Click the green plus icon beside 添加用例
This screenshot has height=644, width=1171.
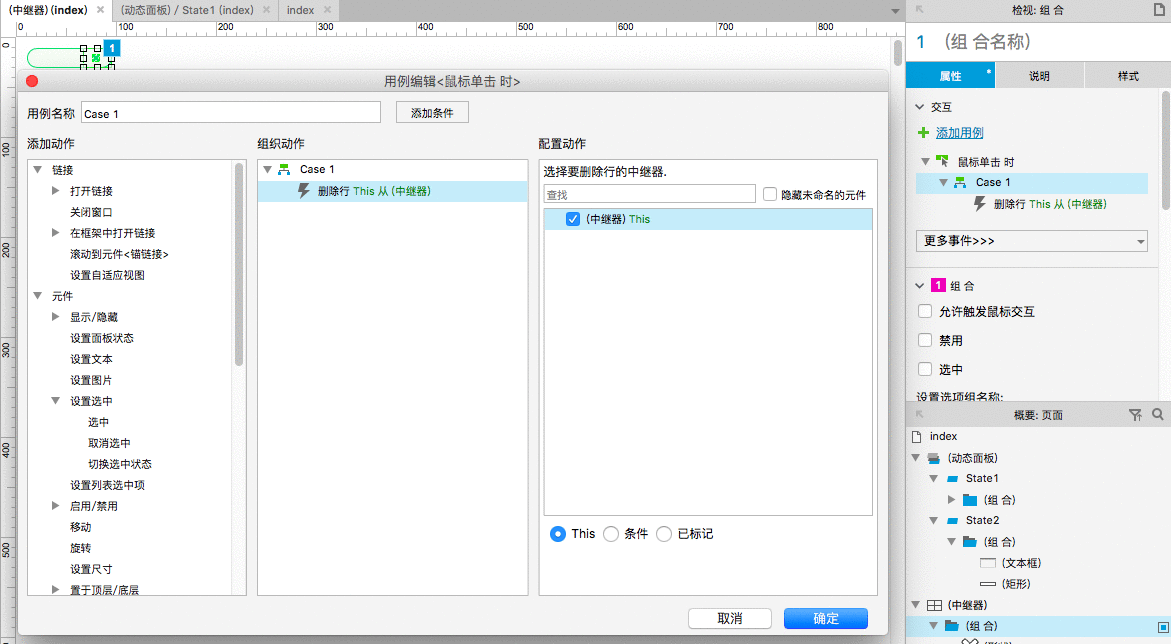point(924,132)
